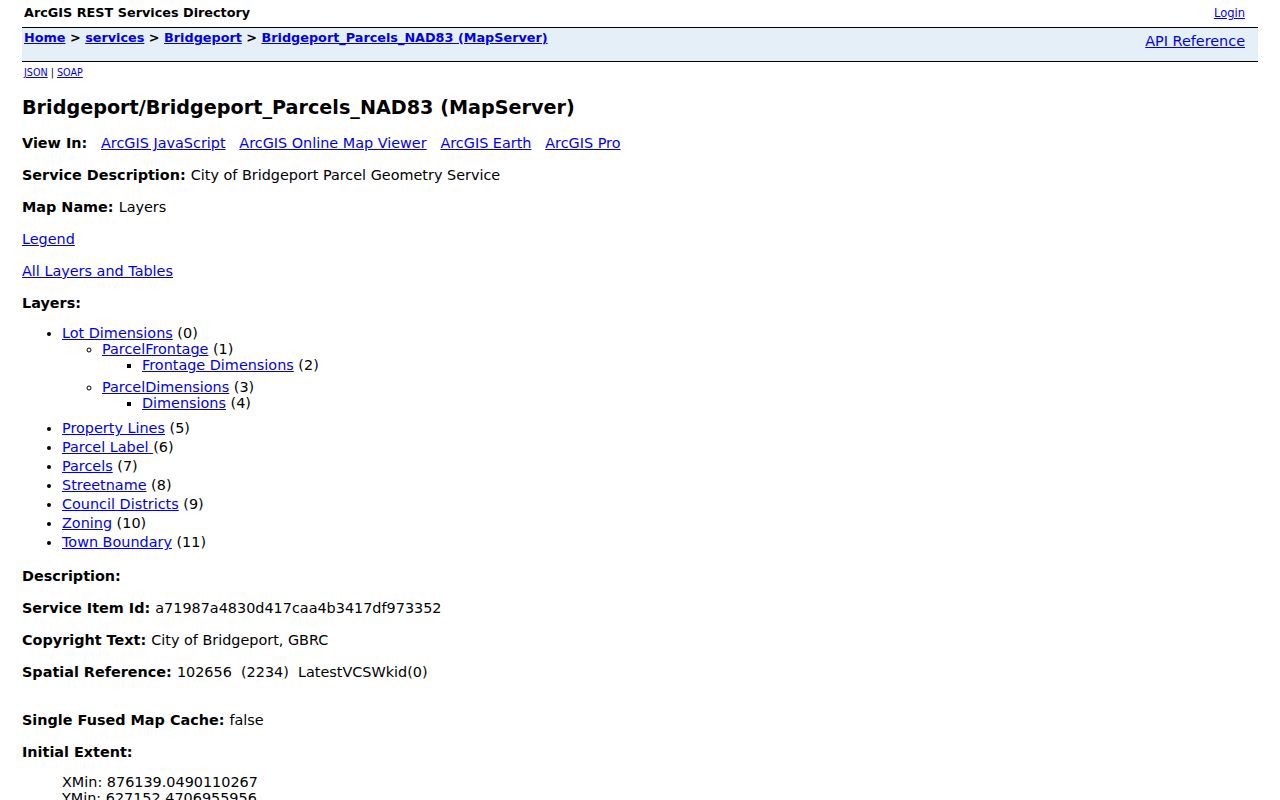Open the ParcelDimensions sublayer
Viewport: 1280px width, 800px height.
165,387
